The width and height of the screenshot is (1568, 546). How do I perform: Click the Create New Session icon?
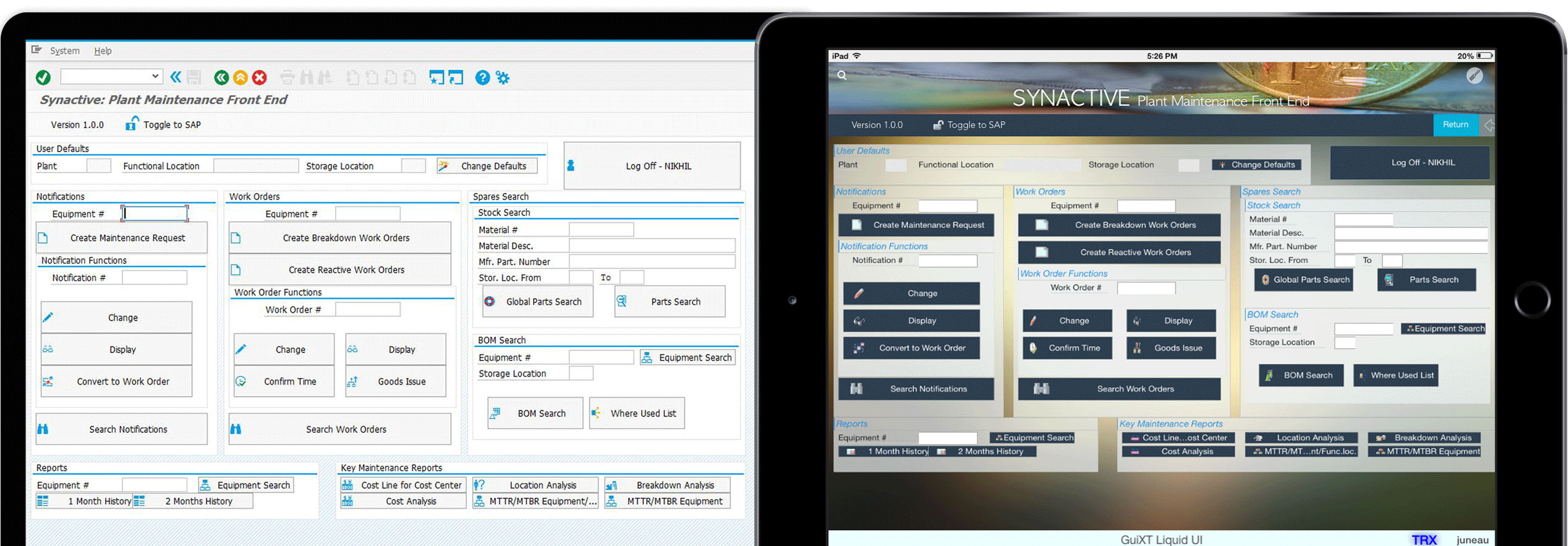click(437, 77)
